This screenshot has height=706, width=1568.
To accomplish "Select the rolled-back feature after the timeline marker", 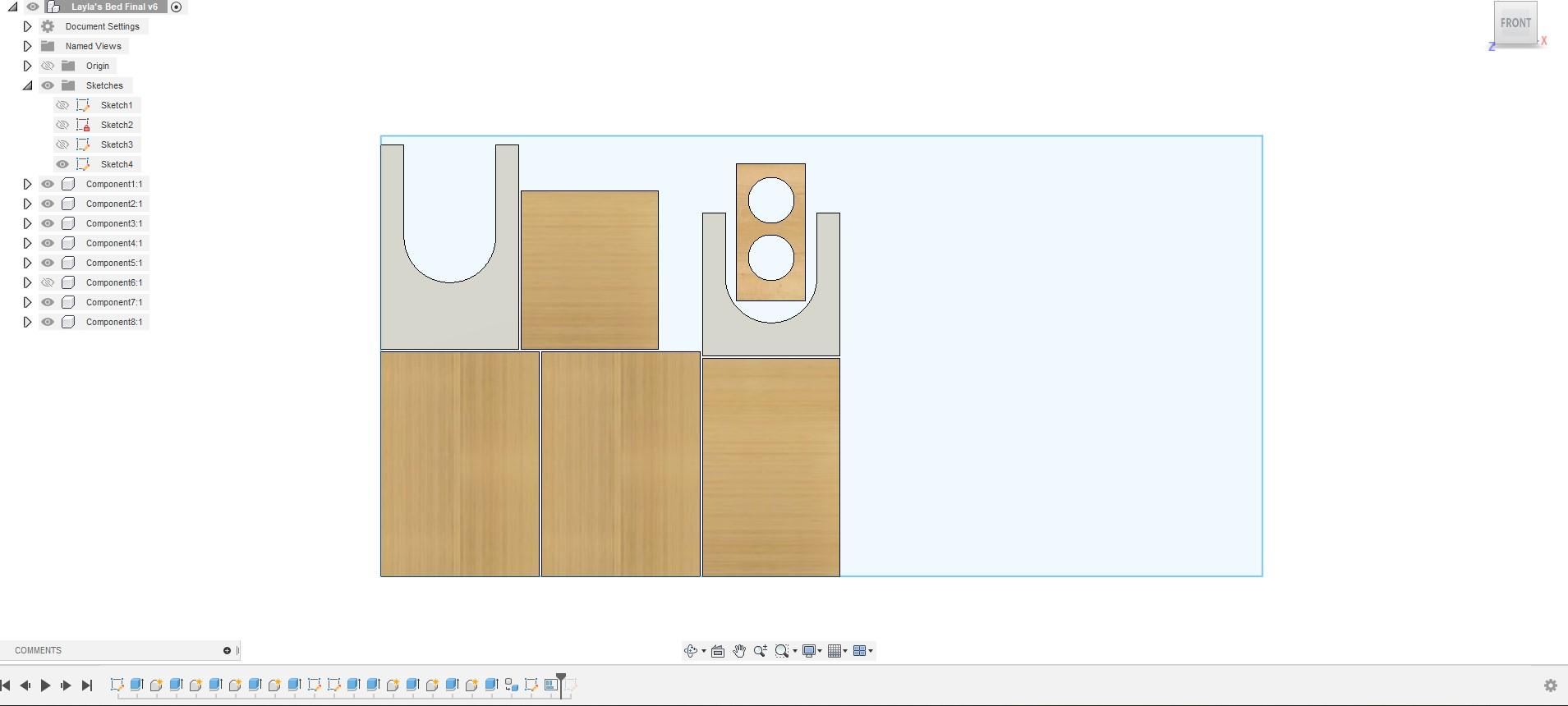I will [571, 685].
